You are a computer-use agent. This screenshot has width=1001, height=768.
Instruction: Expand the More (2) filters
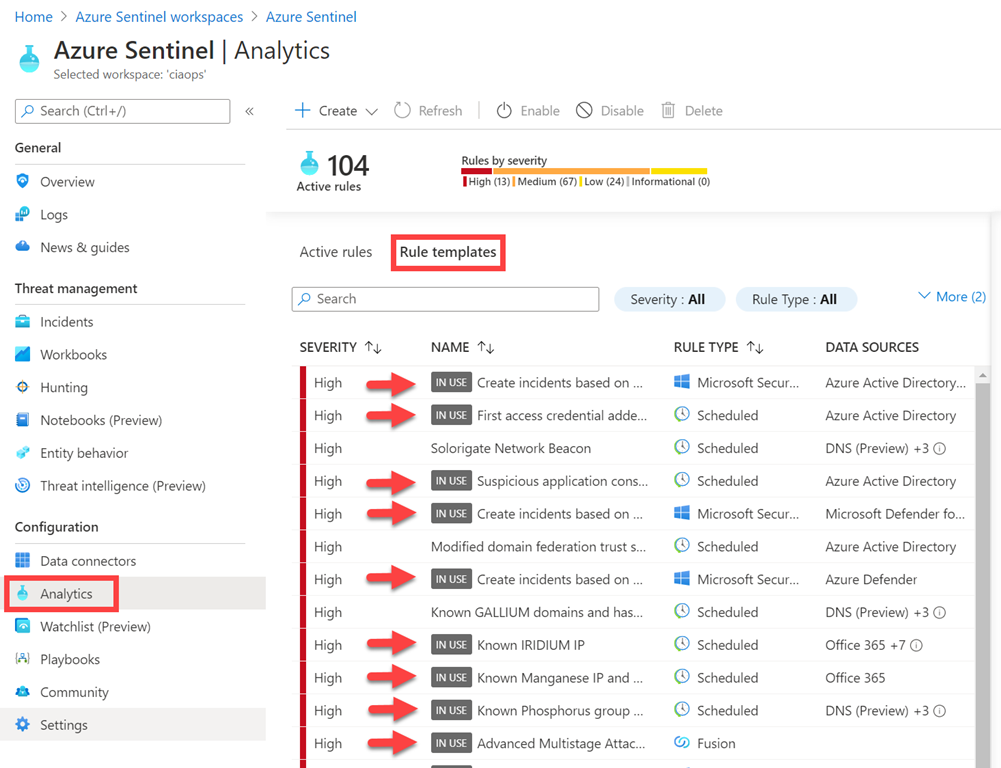tap(951, 297)
